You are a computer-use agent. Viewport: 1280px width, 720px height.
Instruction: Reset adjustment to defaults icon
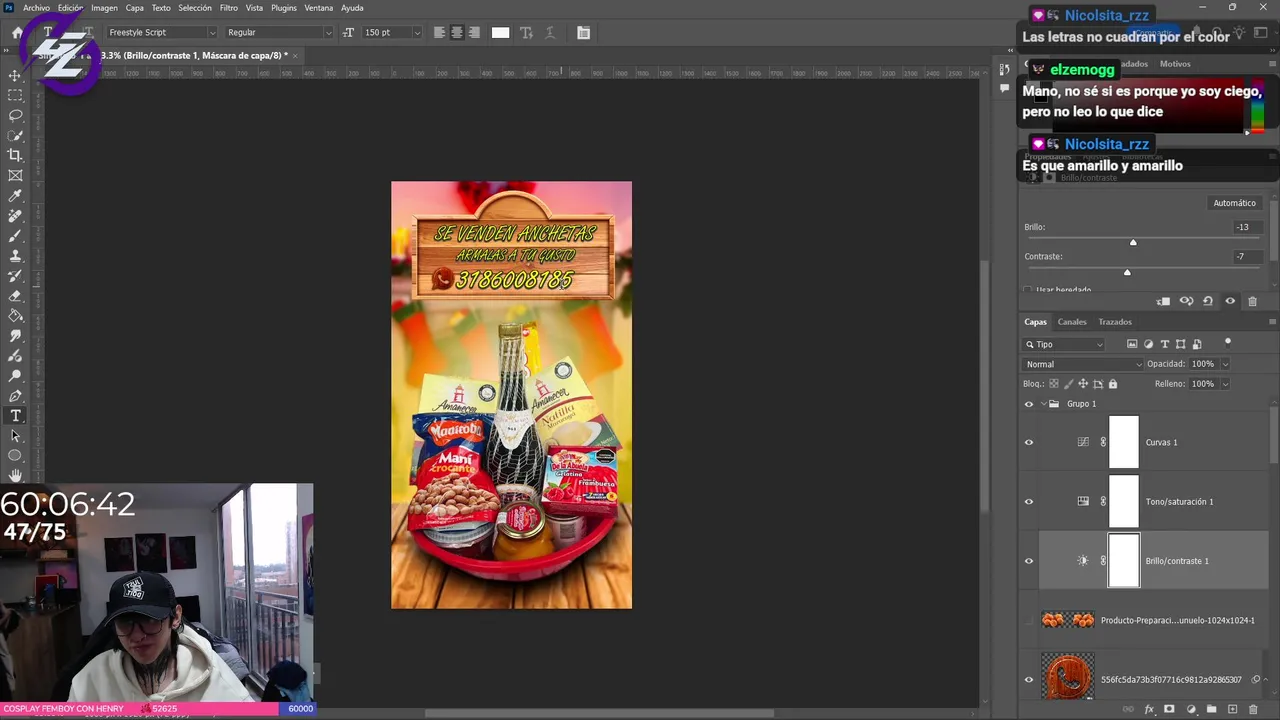point(1208,301)
